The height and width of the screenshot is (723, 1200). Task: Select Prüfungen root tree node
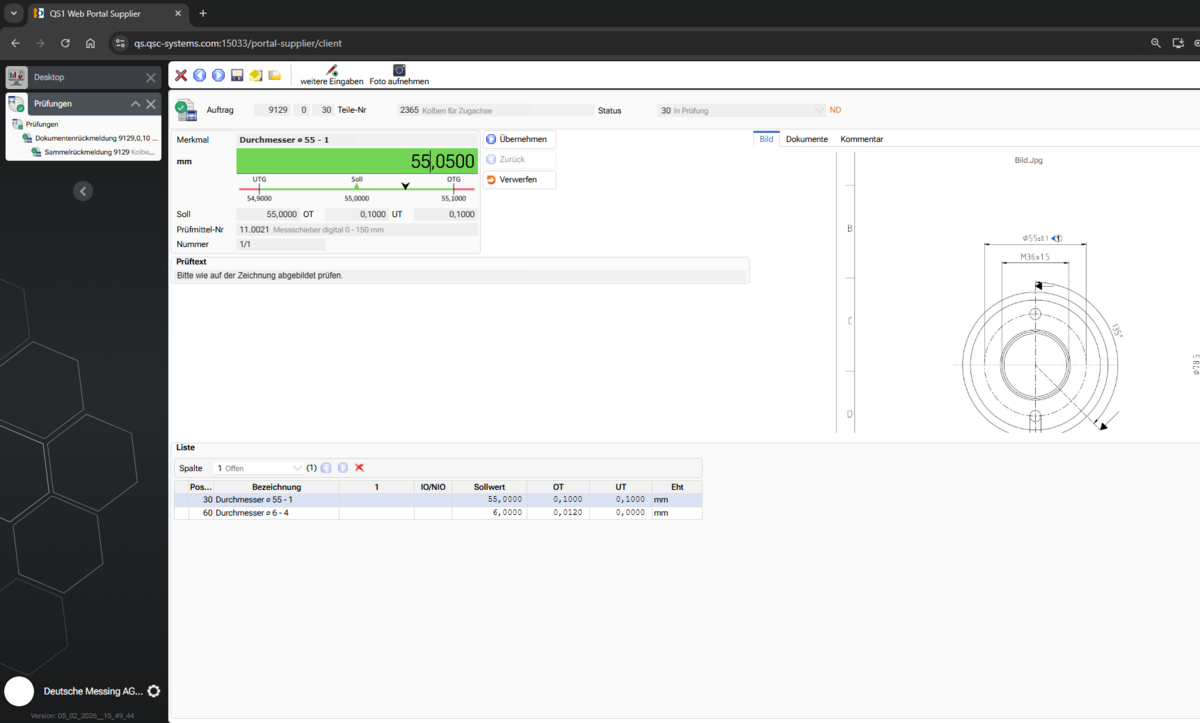pos(42,124)
